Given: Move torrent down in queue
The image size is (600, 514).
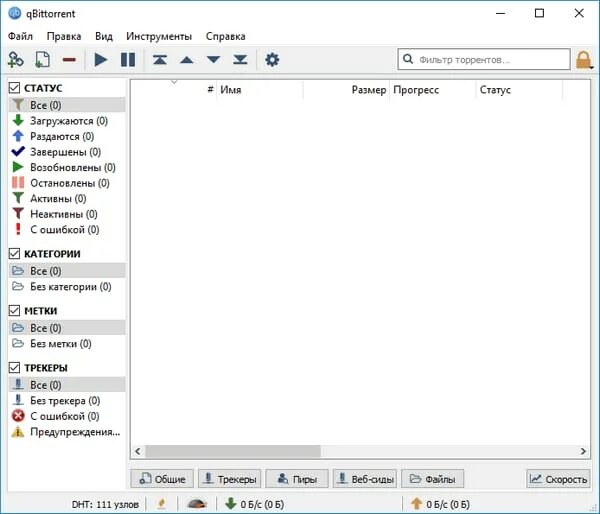Looking at the screenshot, I should 214,60.
